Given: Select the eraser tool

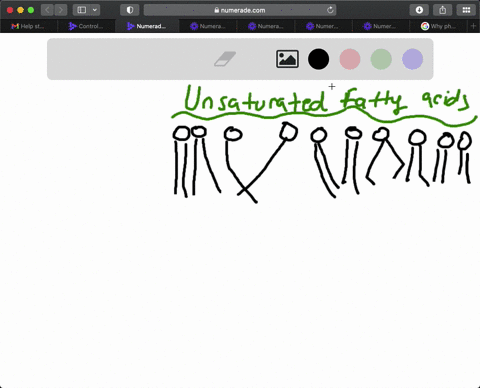Looking at the screenshot, I should pos(225,59).
